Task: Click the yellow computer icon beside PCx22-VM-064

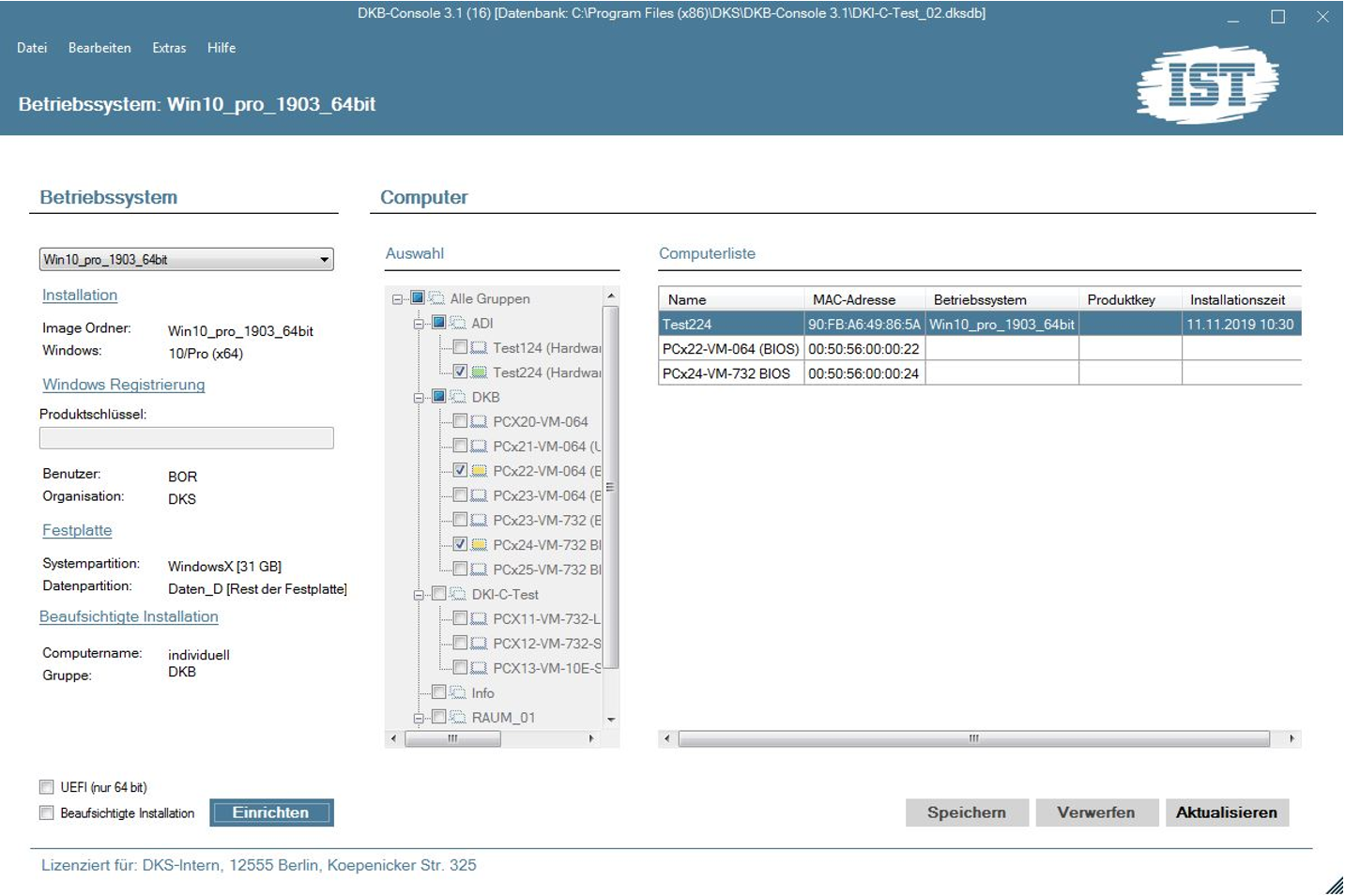Action: (479, 471)
